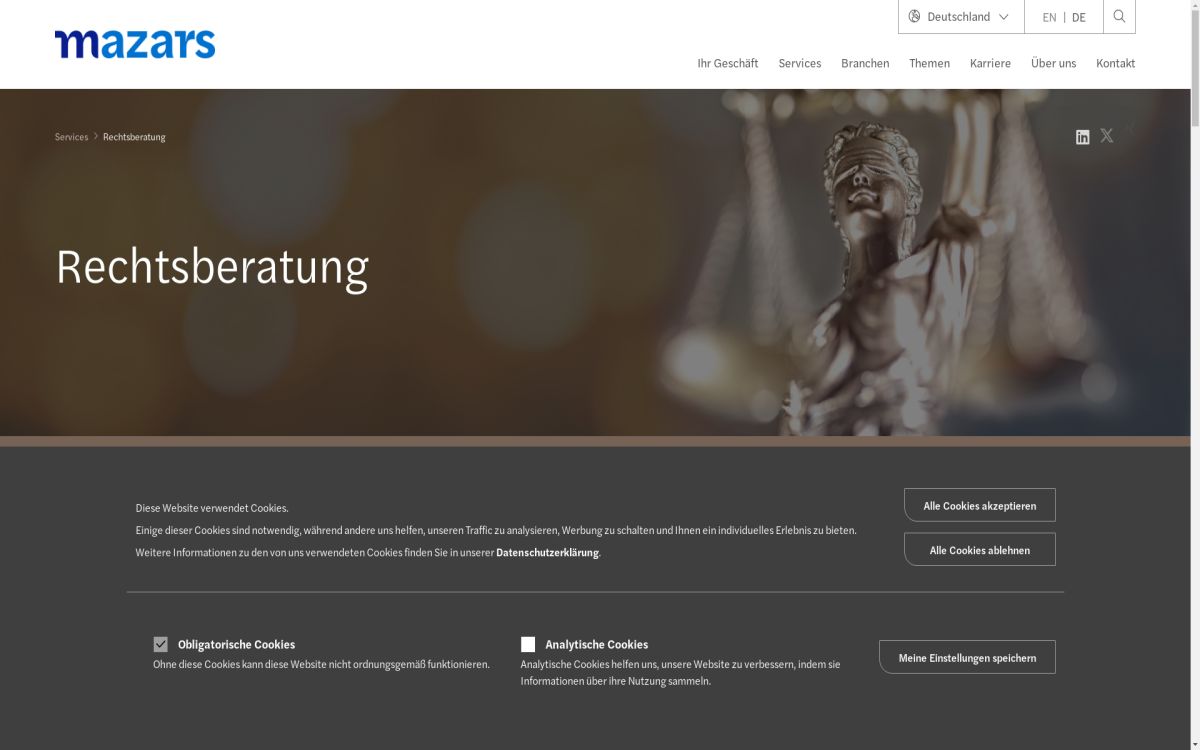The height and width of the screenshot is (750, 1200).
Task: Select the Themen menu item
Action: (x=930, y=63)
